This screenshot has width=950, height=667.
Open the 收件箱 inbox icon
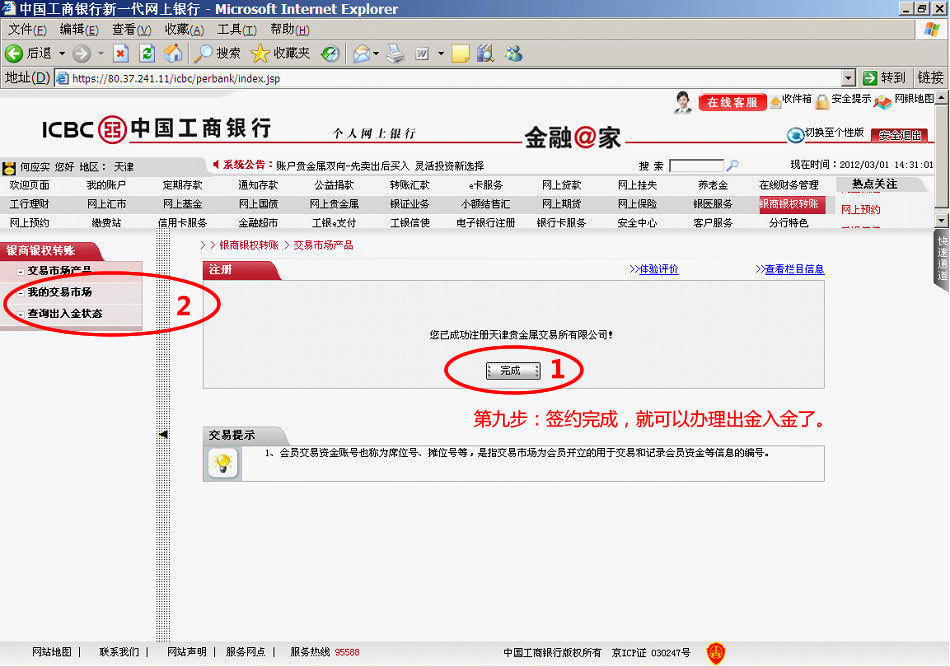[x=776, y=102]
